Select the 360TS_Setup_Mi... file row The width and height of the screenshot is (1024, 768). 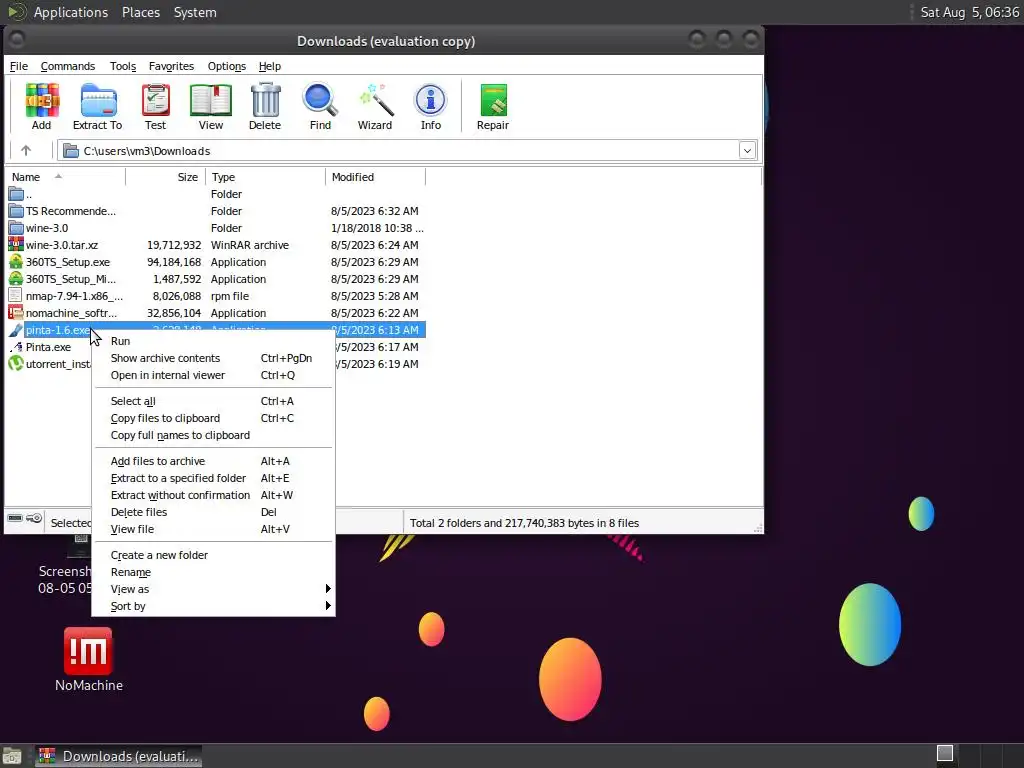pyautogui.click(x=216, y=279)
